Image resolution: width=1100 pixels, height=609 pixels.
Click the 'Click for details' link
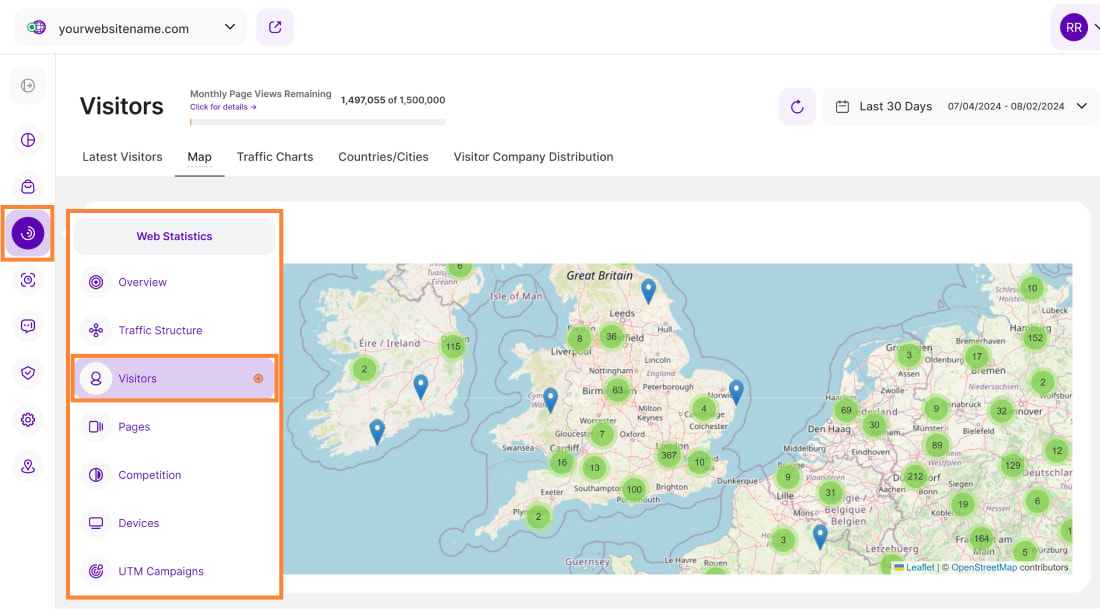click(223, 107)
